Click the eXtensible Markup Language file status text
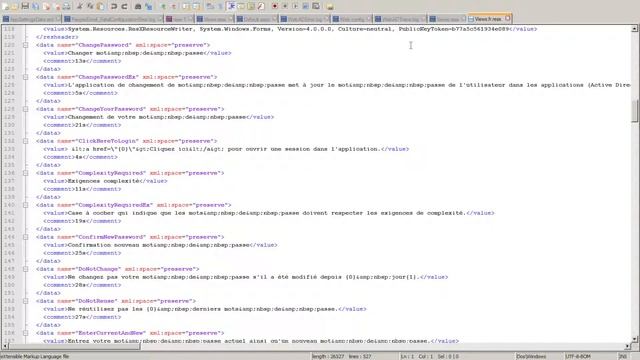This screenshot has width=640, height=360. (x=35, y=357)
